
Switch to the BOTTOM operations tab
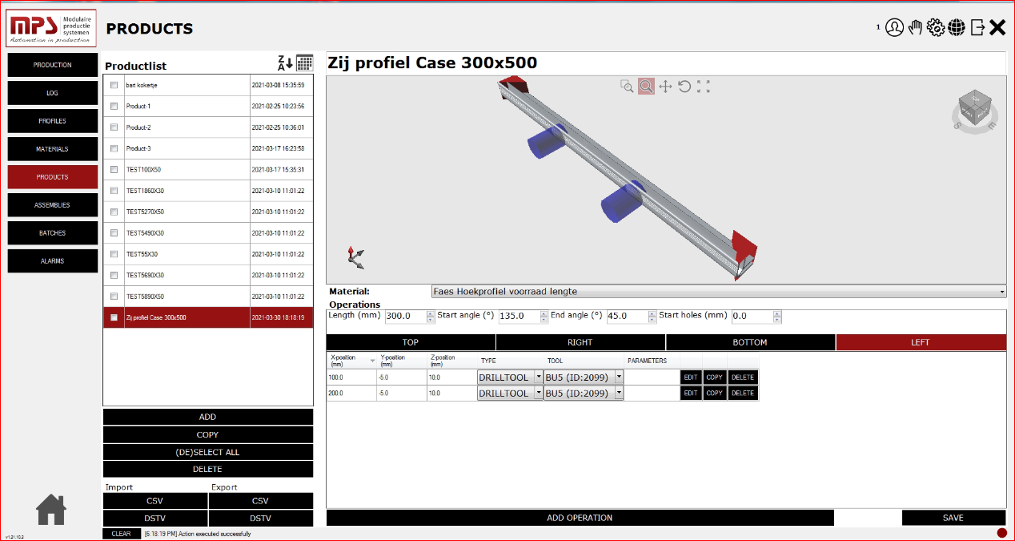tap(750, 342)
